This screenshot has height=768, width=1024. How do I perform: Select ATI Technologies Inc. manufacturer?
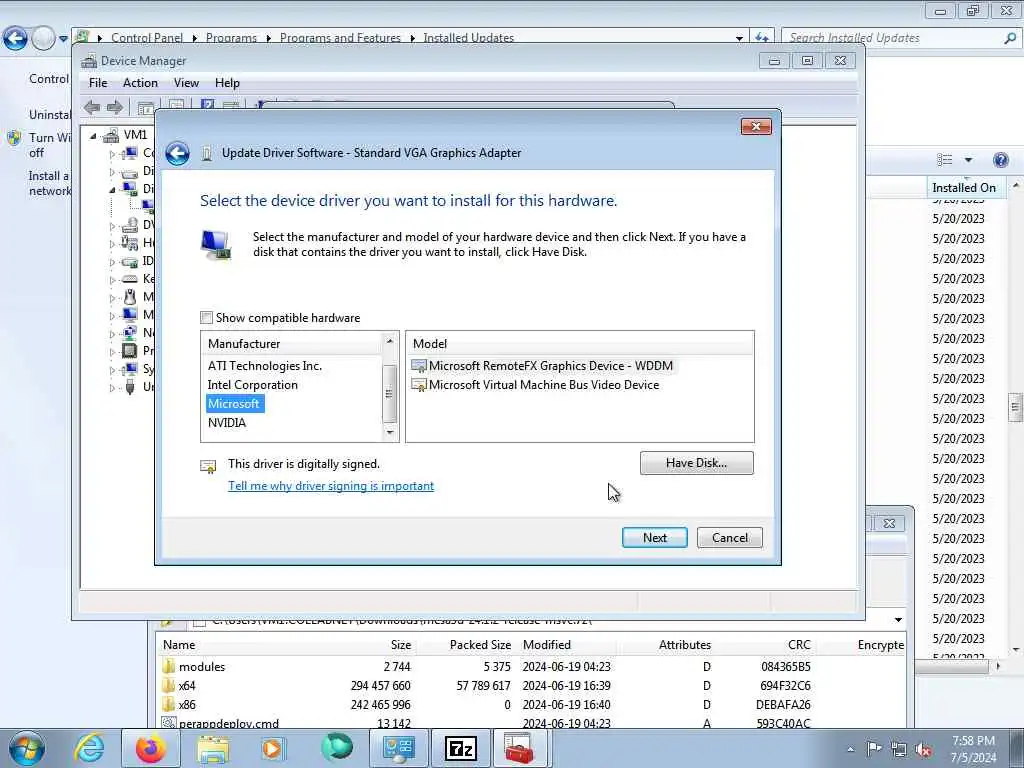(264, 366)
